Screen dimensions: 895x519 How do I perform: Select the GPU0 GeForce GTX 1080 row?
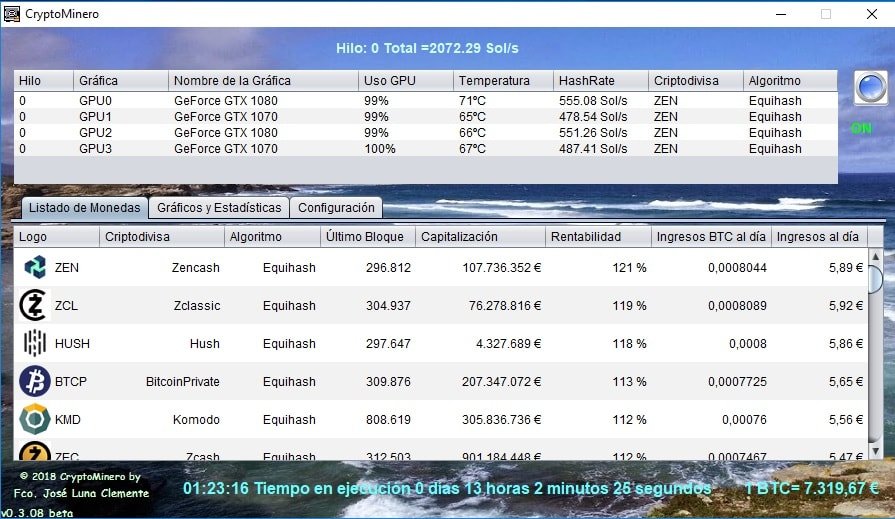[x=225, y=101]
